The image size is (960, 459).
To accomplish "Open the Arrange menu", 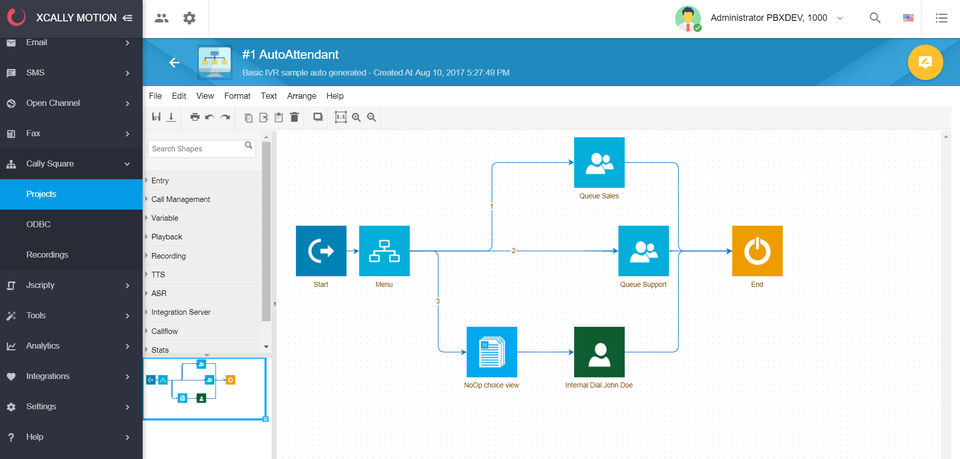I will click(301, 96).
